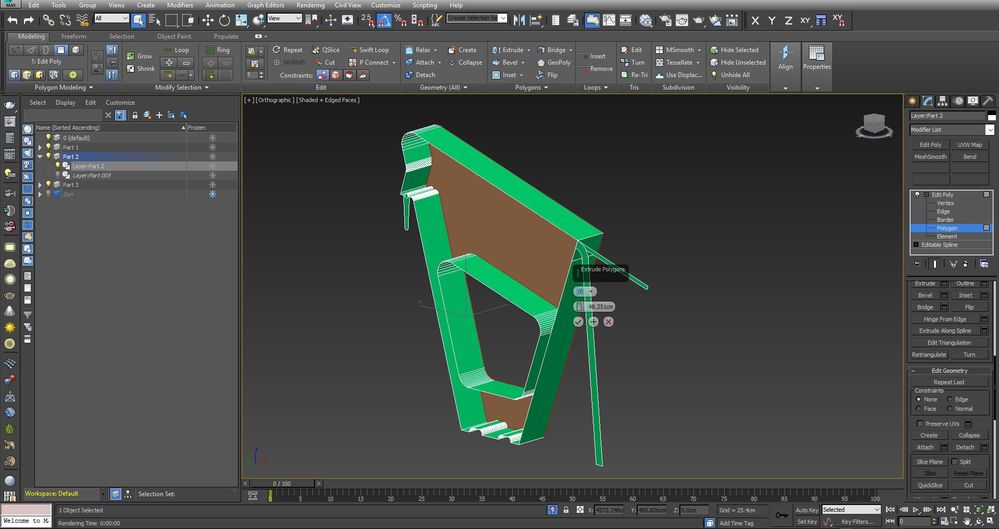This screenshot has height=529, width=999.
Task: Select Editable Spline in modifier stack
Action: (939, 245)
